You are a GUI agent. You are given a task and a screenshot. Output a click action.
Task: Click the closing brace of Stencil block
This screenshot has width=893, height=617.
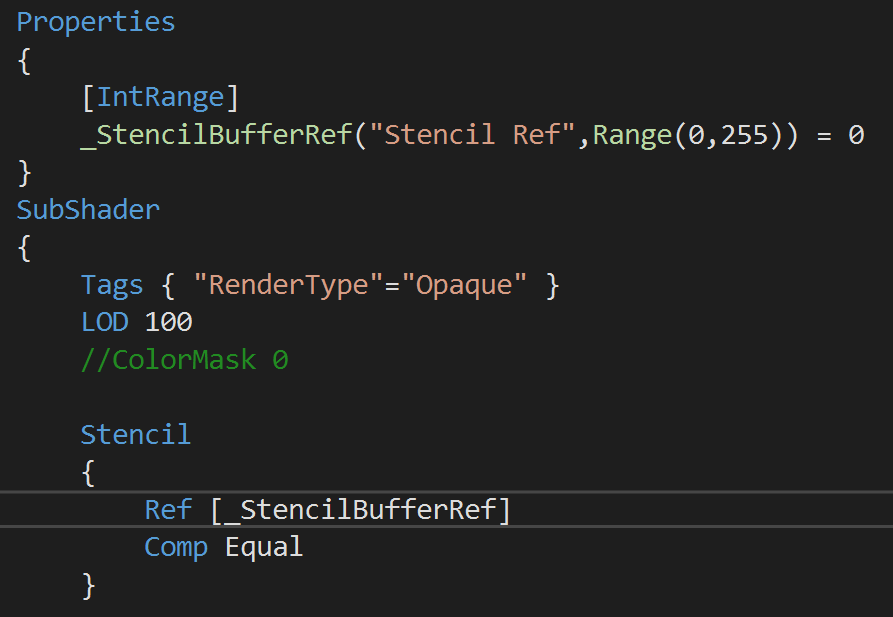click(88, 585)
